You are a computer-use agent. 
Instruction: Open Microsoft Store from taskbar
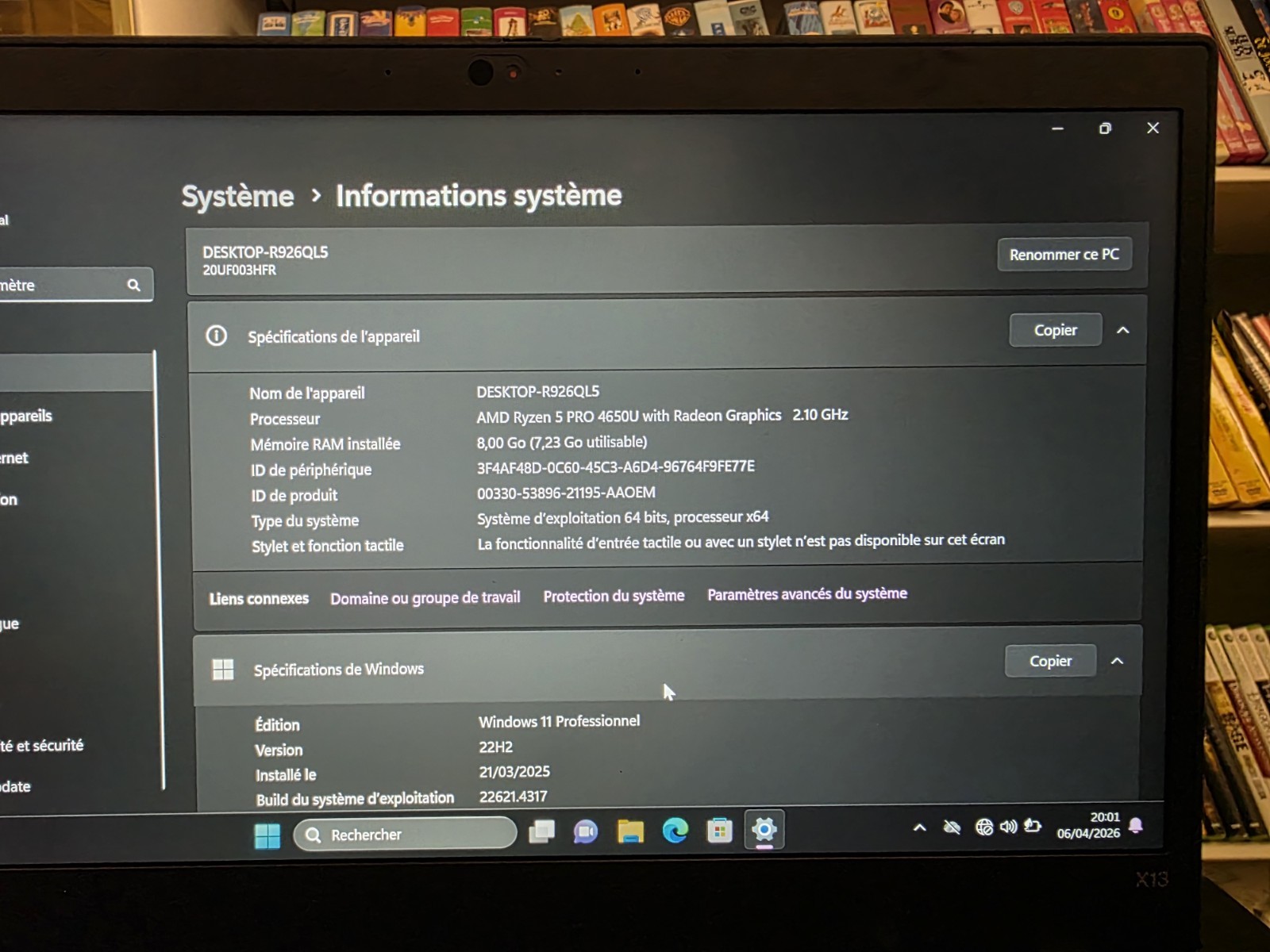click(x=719, y=830)
